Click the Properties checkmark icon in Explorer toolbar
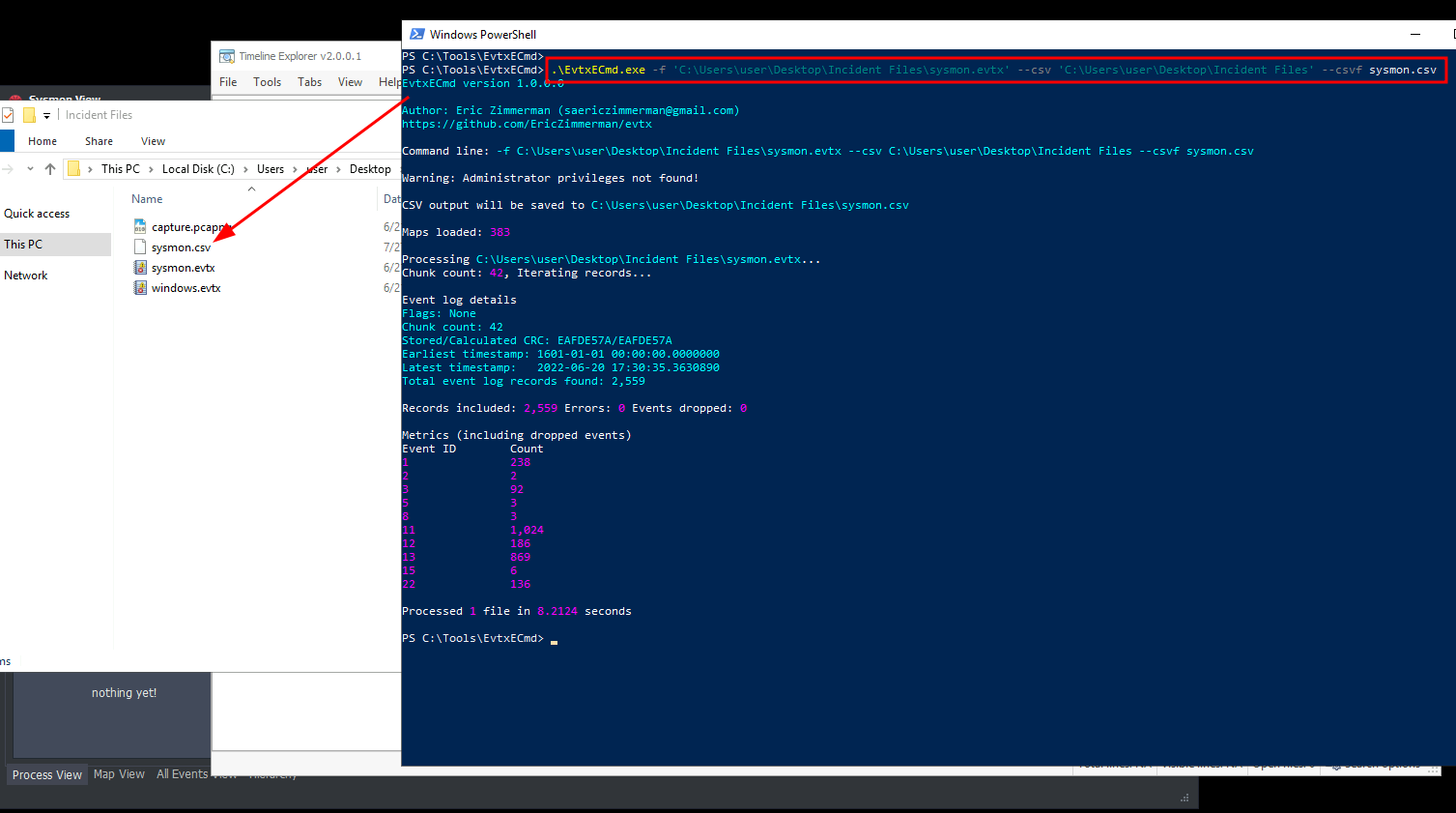This screenshot has width=1456, height=813. click(x=8, y=115)
